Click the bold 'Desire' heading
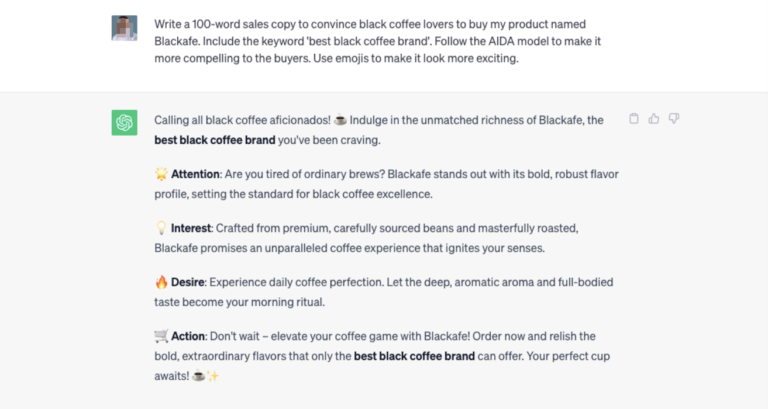768x409 pixels. [190, 282]
